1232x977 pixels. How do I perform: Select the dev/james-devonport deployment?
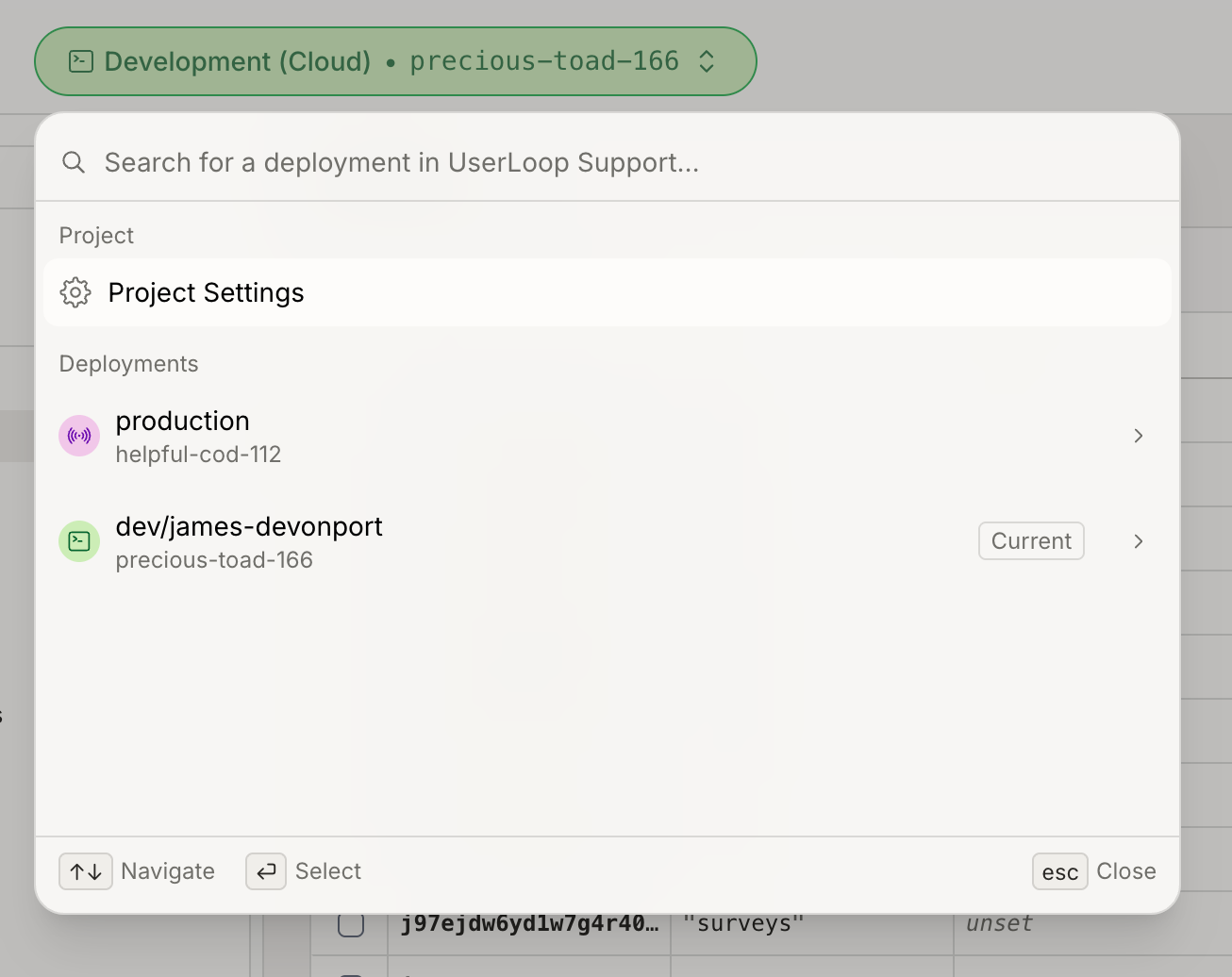tap(608, 541)
